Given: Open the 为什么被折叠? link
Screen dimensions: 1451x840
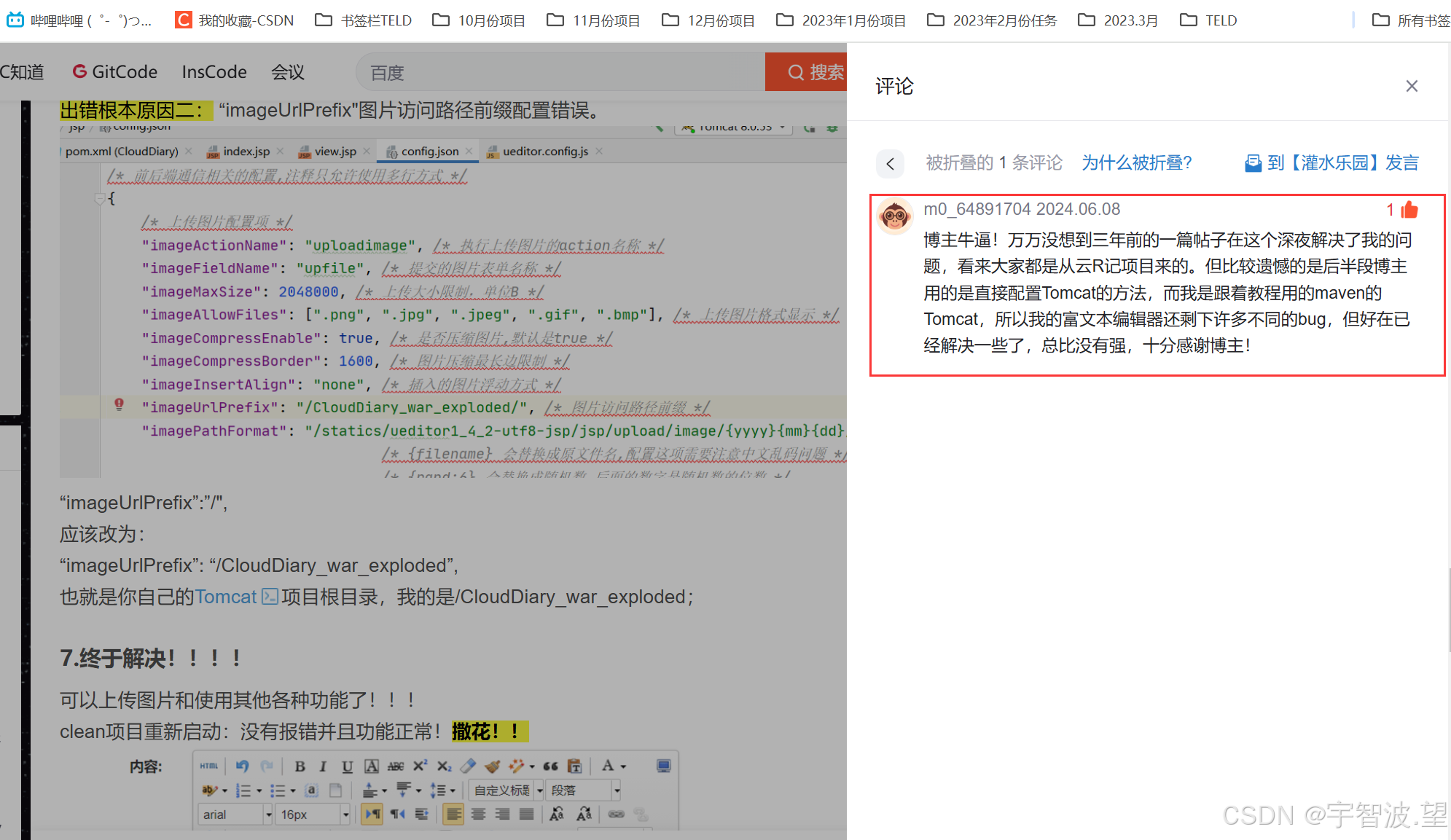Looking at the screenshot, I should coord(1136,162).
